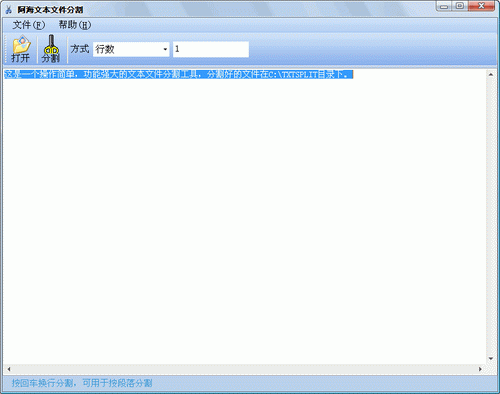This screenshot has width=500, height=394.
Task: Click the scissors app icon in title bar
Action: tap(8, 10)
